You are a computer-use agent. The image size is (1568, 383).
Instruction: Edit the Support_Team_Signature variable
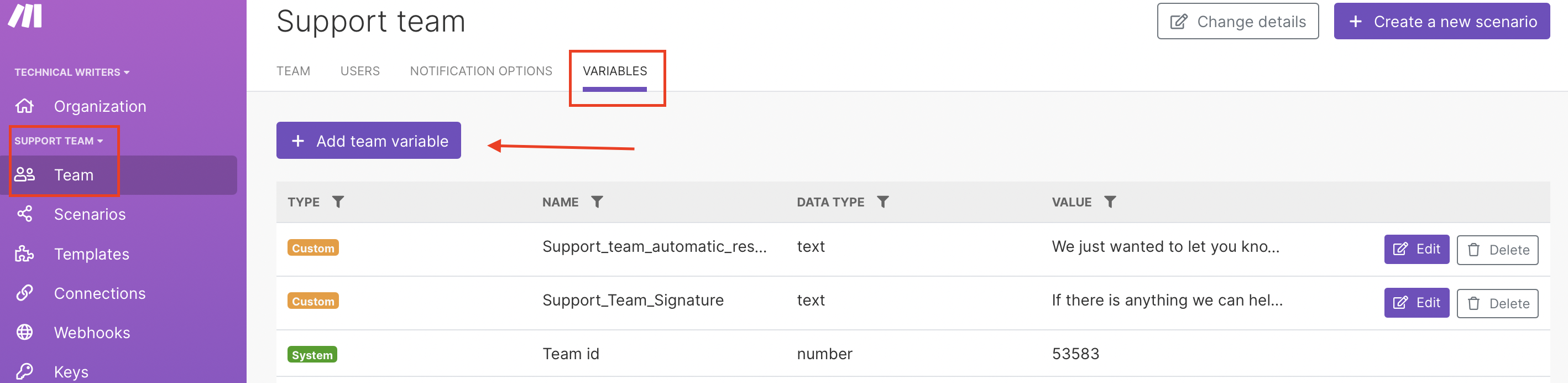pyautogui.click(x=1417, y=303)
